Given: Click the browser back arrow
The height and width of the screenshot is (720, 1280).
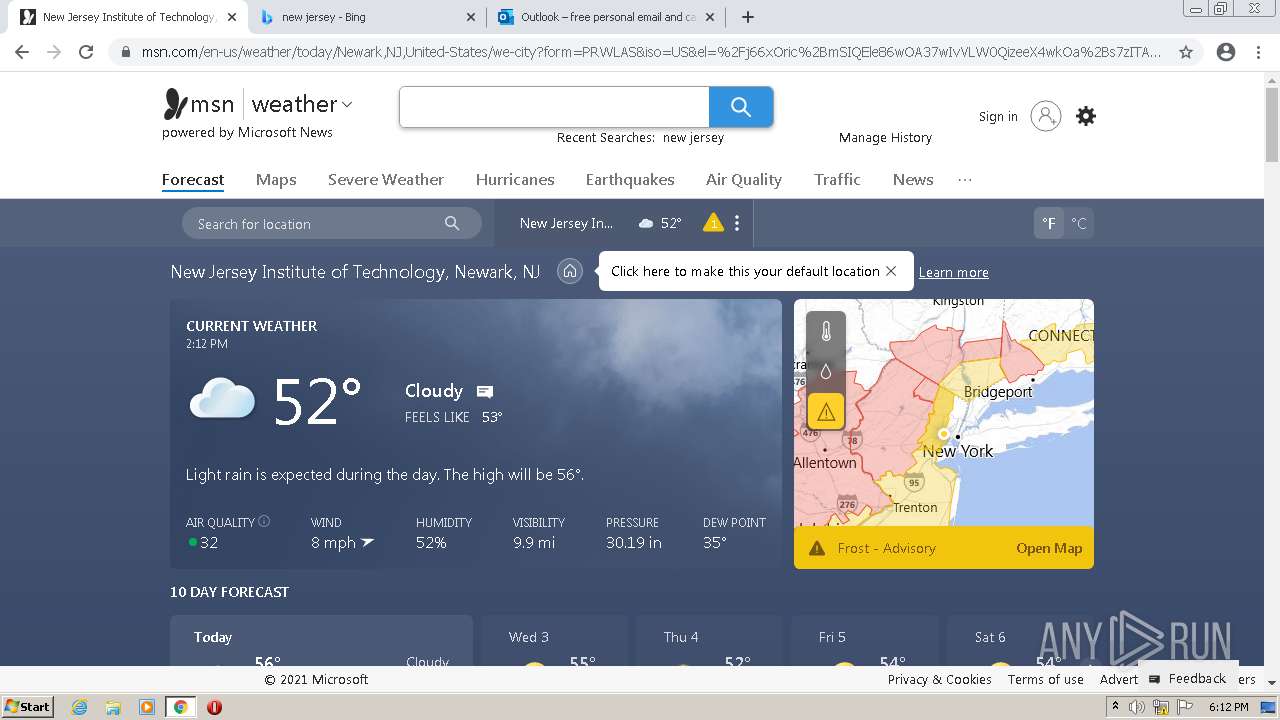Looking at the screenshot, I should coord(22,52).
